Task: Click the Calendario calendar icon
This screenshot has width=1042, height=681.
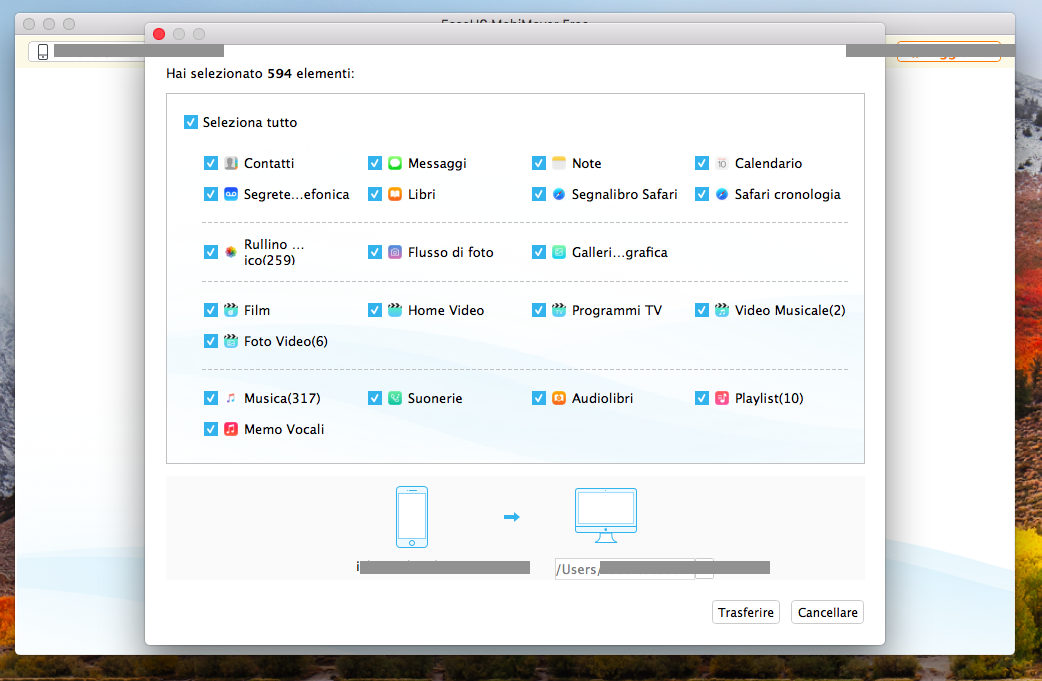Action: tap(722, 163)
